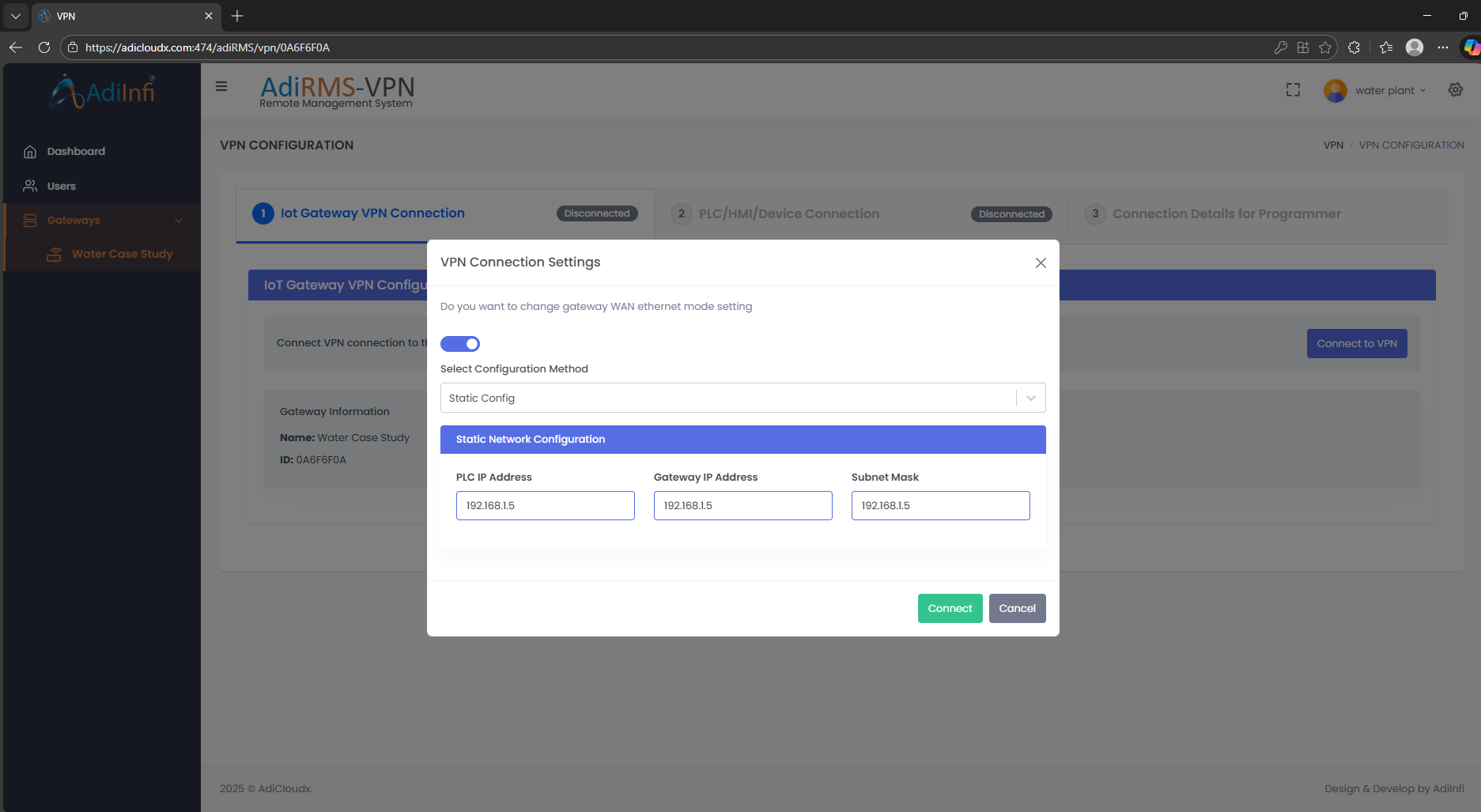Expand the Gateways sidebar menu
The width and height of the screenshot is (1481, 812).
pos(103,221)
